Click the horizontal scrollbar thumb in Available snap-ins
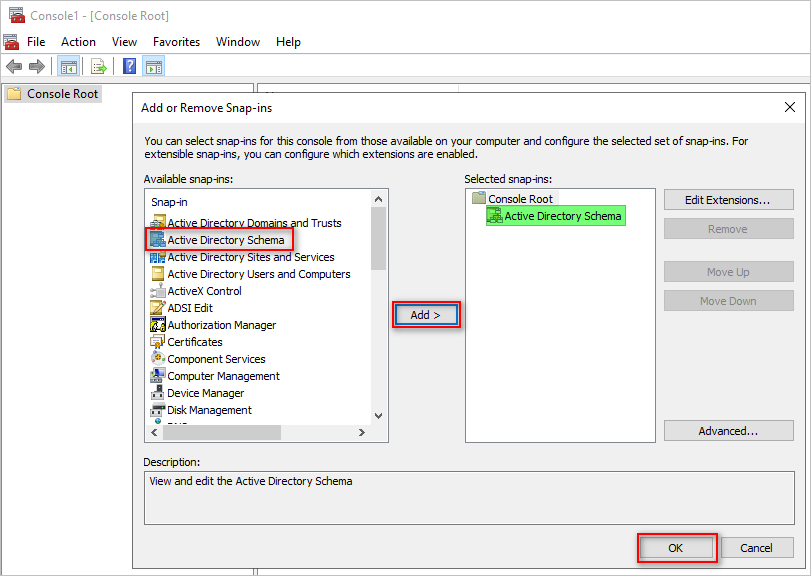 pos(222,432)
